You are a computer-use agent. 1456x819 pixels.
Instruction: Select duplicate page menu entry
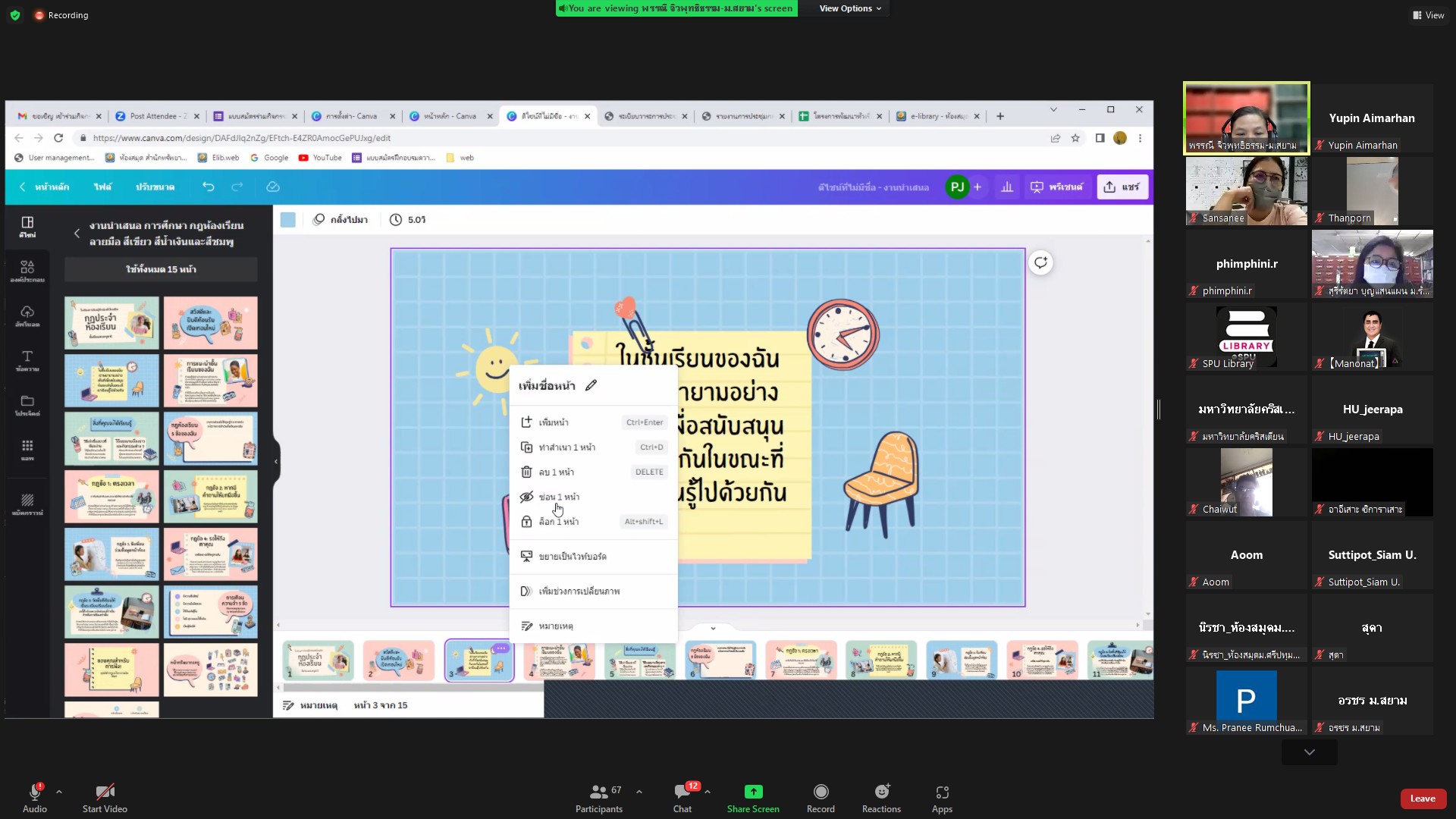566,447
